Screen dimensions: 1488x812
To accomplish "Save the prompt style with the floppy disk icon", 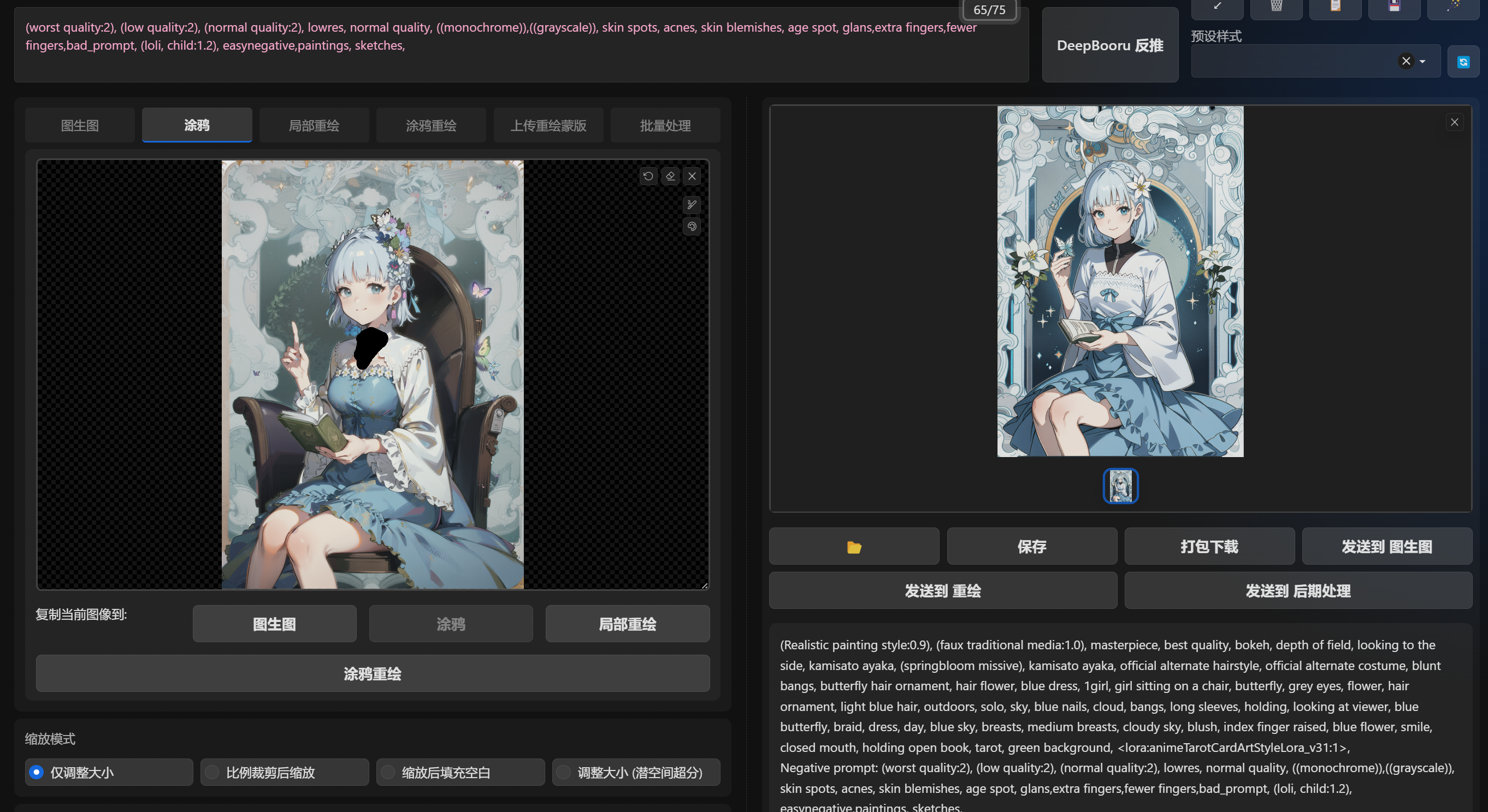I will pyautogui.click(x=1395, y=7).
